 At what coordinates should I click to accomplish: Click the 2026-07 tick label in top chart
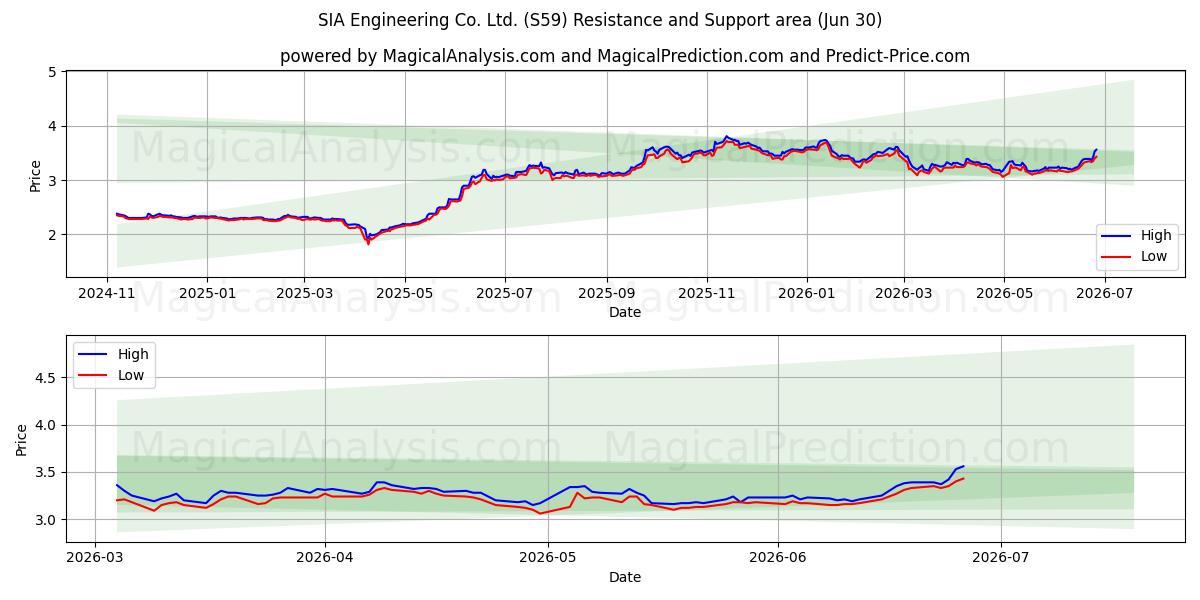[x=1103, y=294]
